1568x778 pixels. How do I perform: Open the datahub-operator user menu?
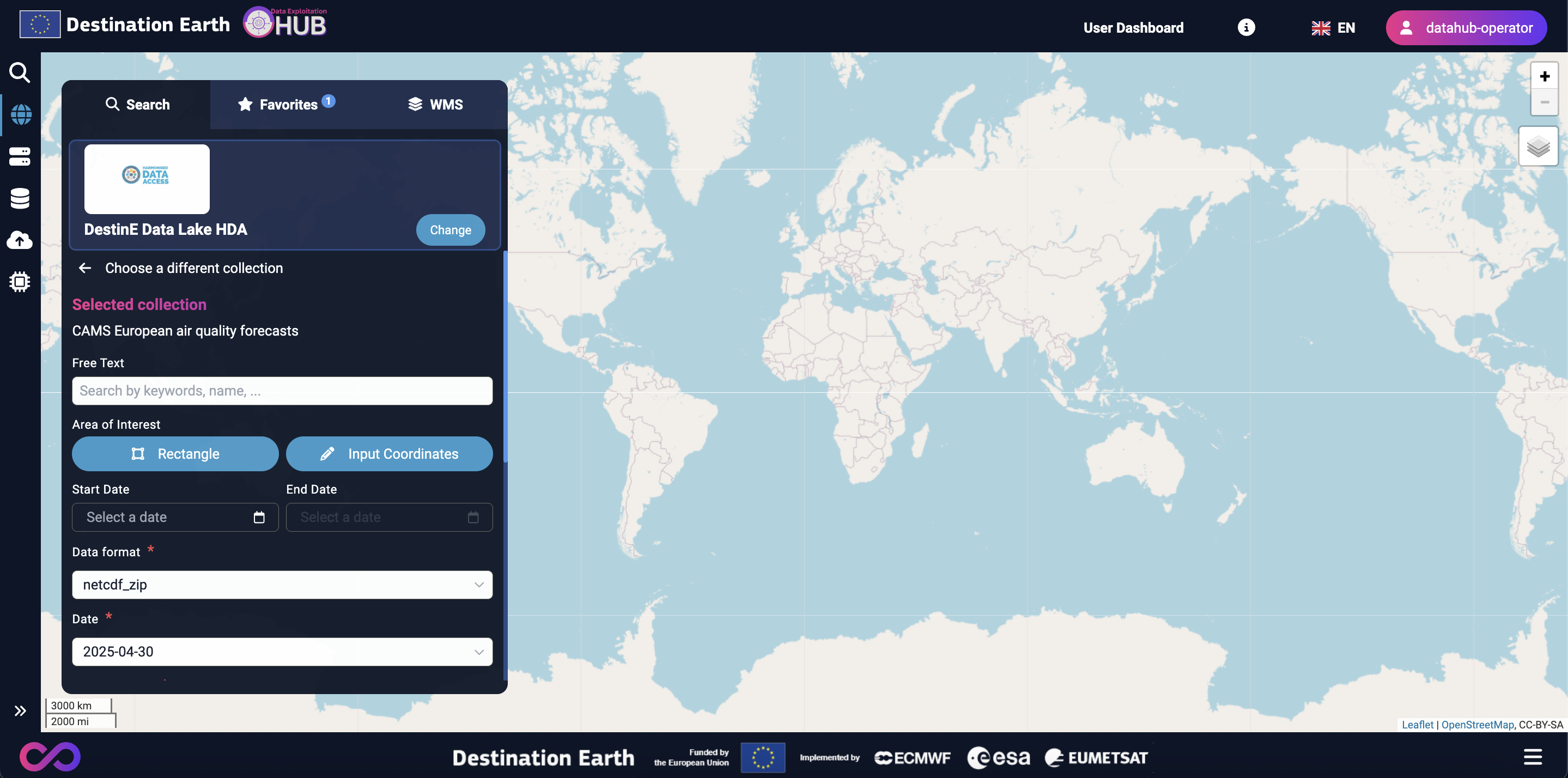click(1466, 27)
